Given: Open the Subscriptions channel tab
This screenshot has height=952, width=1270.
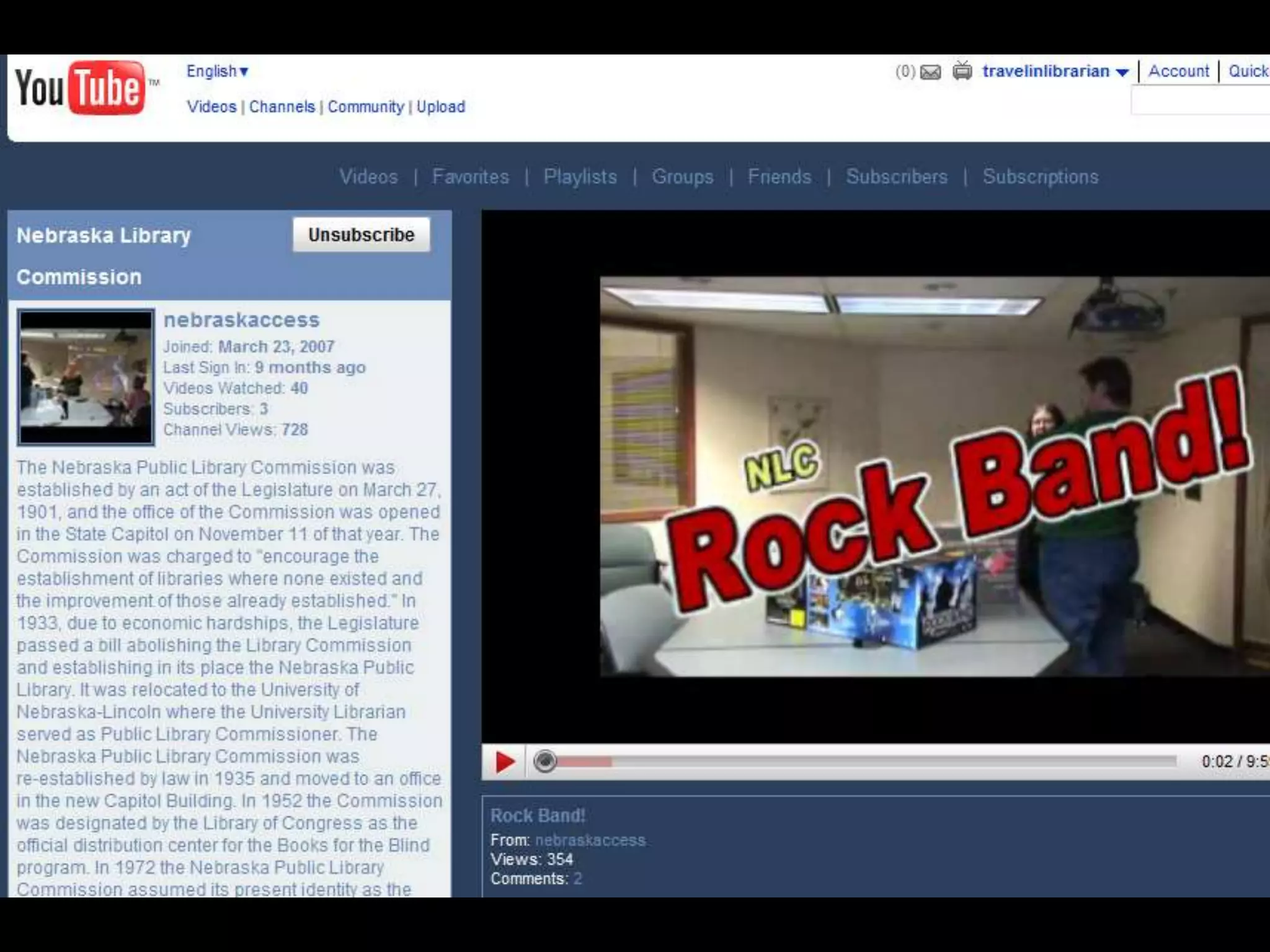Looking at the screenshot, I should [x=1040, y=177].
